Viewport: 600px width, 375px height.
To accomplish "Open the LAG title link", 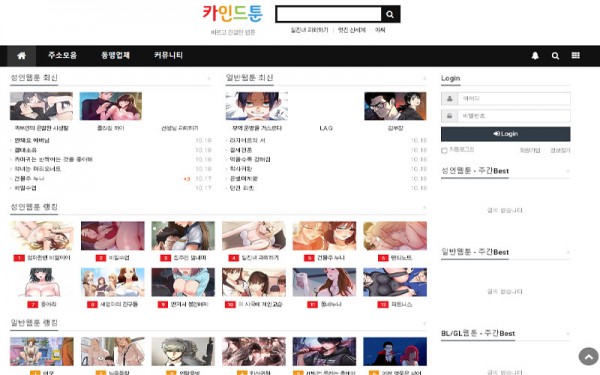I will tap(326, 128).
